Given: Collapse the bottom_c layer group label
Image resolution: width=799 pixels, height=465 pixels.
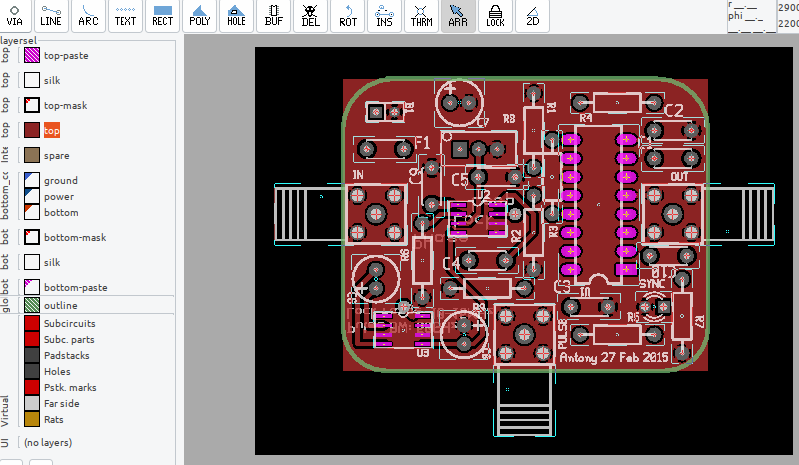Looking at the screenshot, I should click(x=5, y=196).
